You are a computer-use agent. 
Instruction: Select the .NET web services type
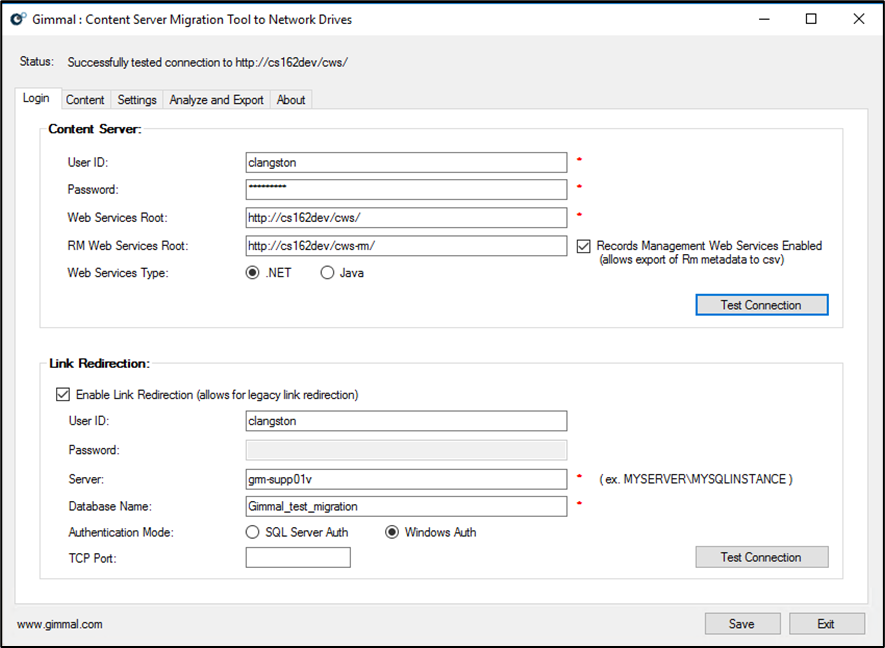click(x=253, y=273)
